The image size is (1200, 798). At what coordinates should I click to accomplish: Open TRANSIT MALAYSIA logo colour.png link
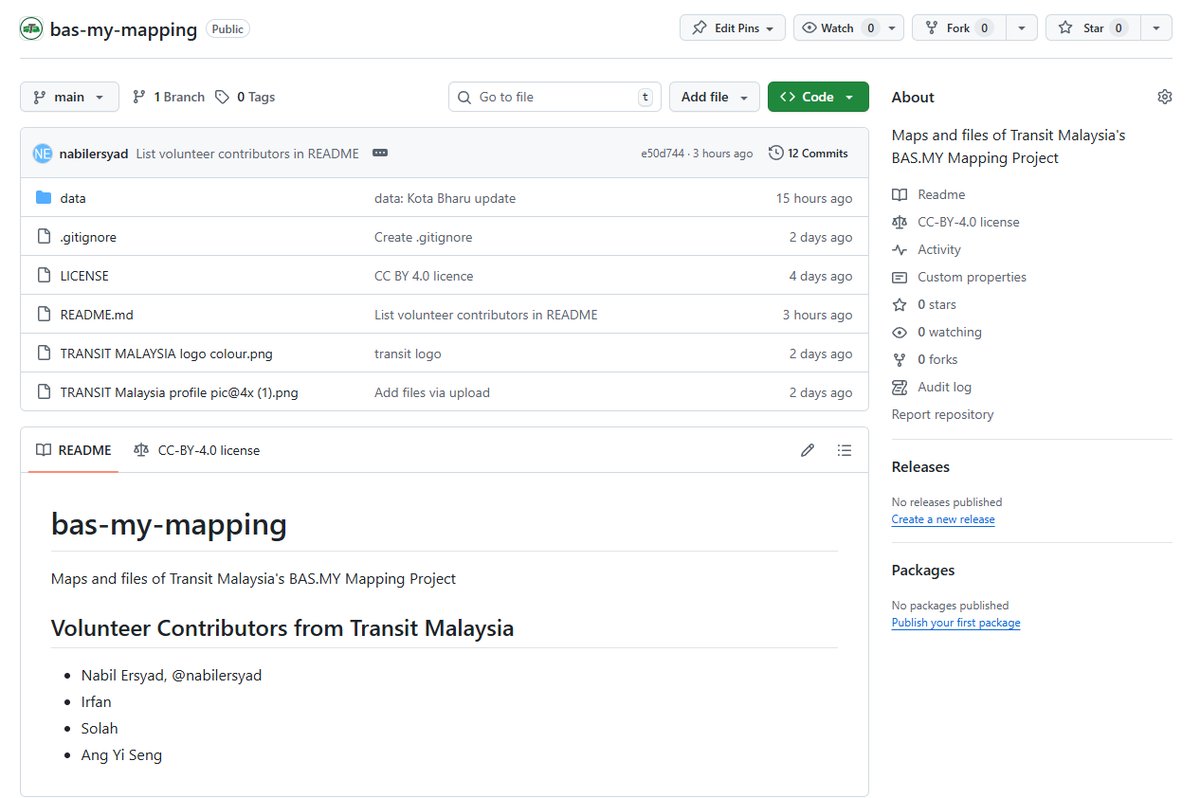[x=166, y=354]
